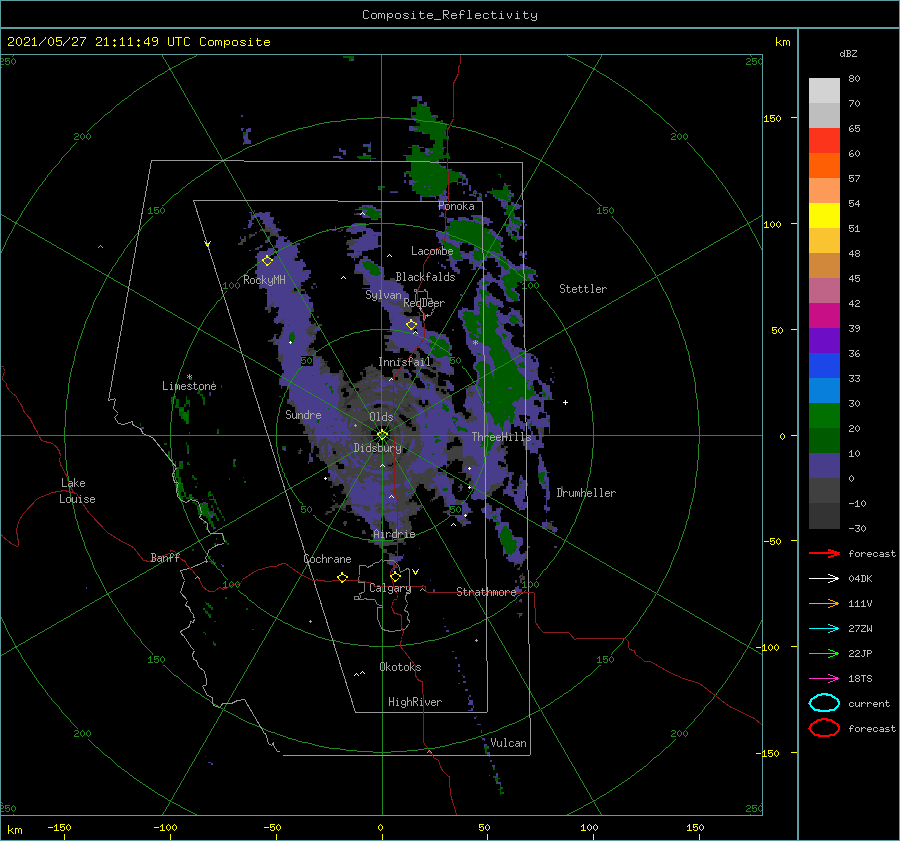Click the ThreeHills label
The image size is (900, 841).
(502, 437)
